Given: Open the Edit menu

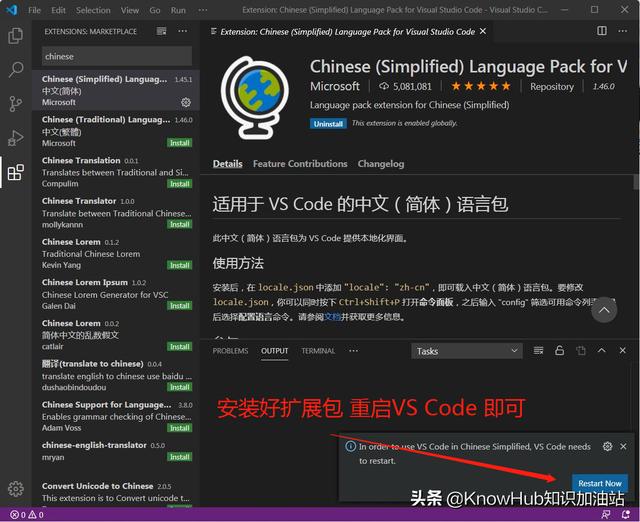Looking at the screenshot, I should point(58,10).
